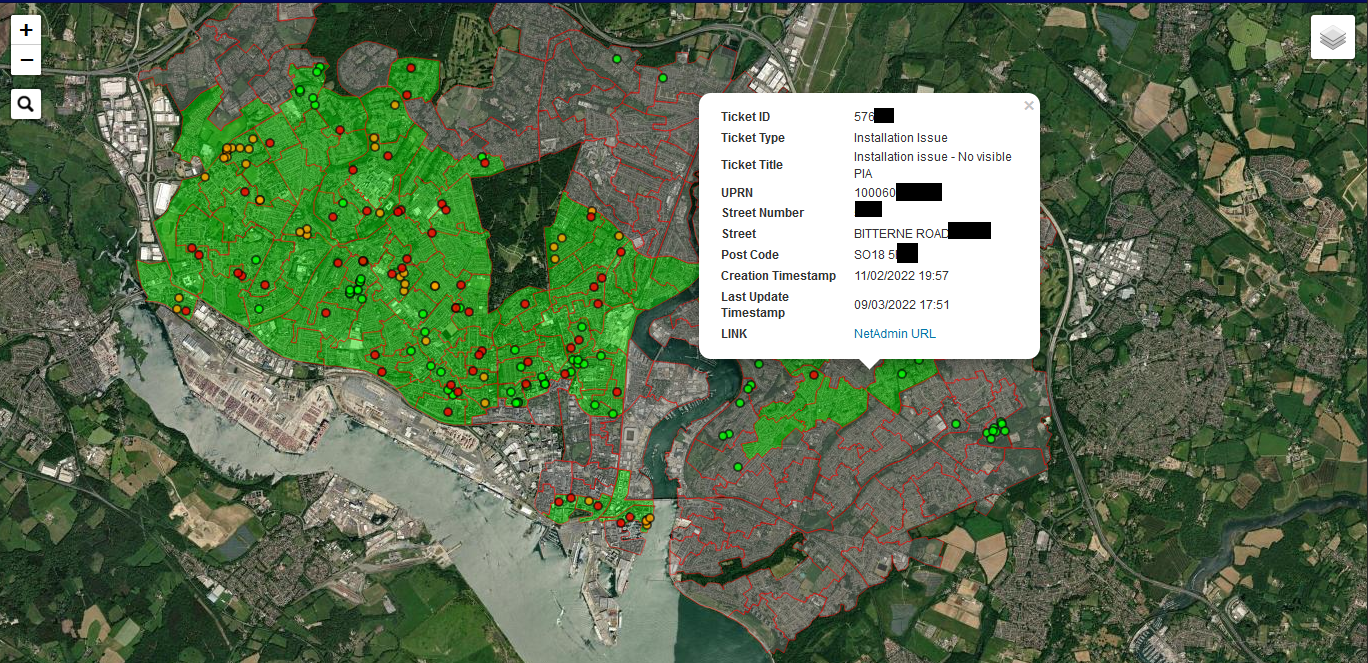Select the Ticket Title label

[752, 165]
